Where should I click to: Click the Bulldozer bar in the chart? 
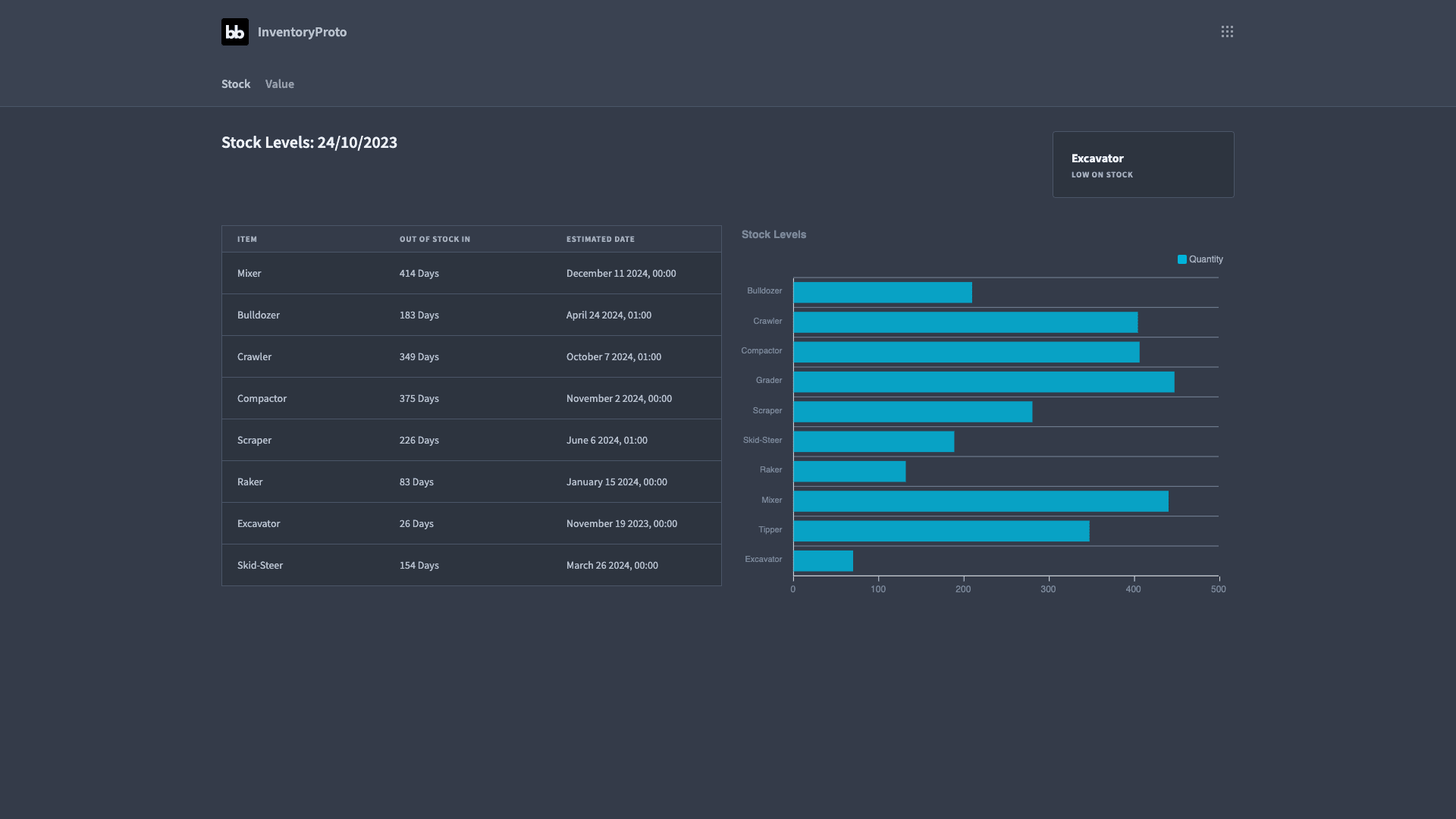tap(883, 293)
